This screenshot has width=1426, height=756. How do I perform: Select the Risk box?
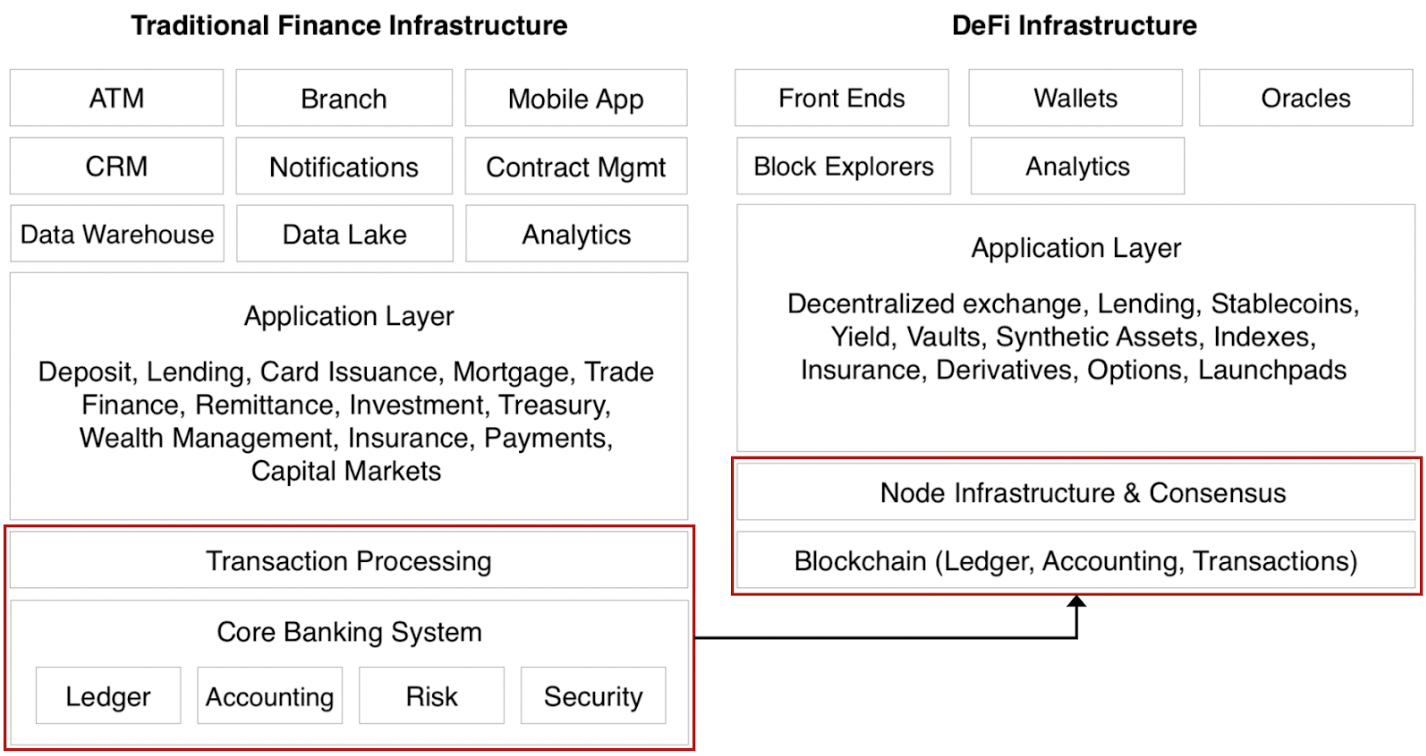tap(432, 696)
